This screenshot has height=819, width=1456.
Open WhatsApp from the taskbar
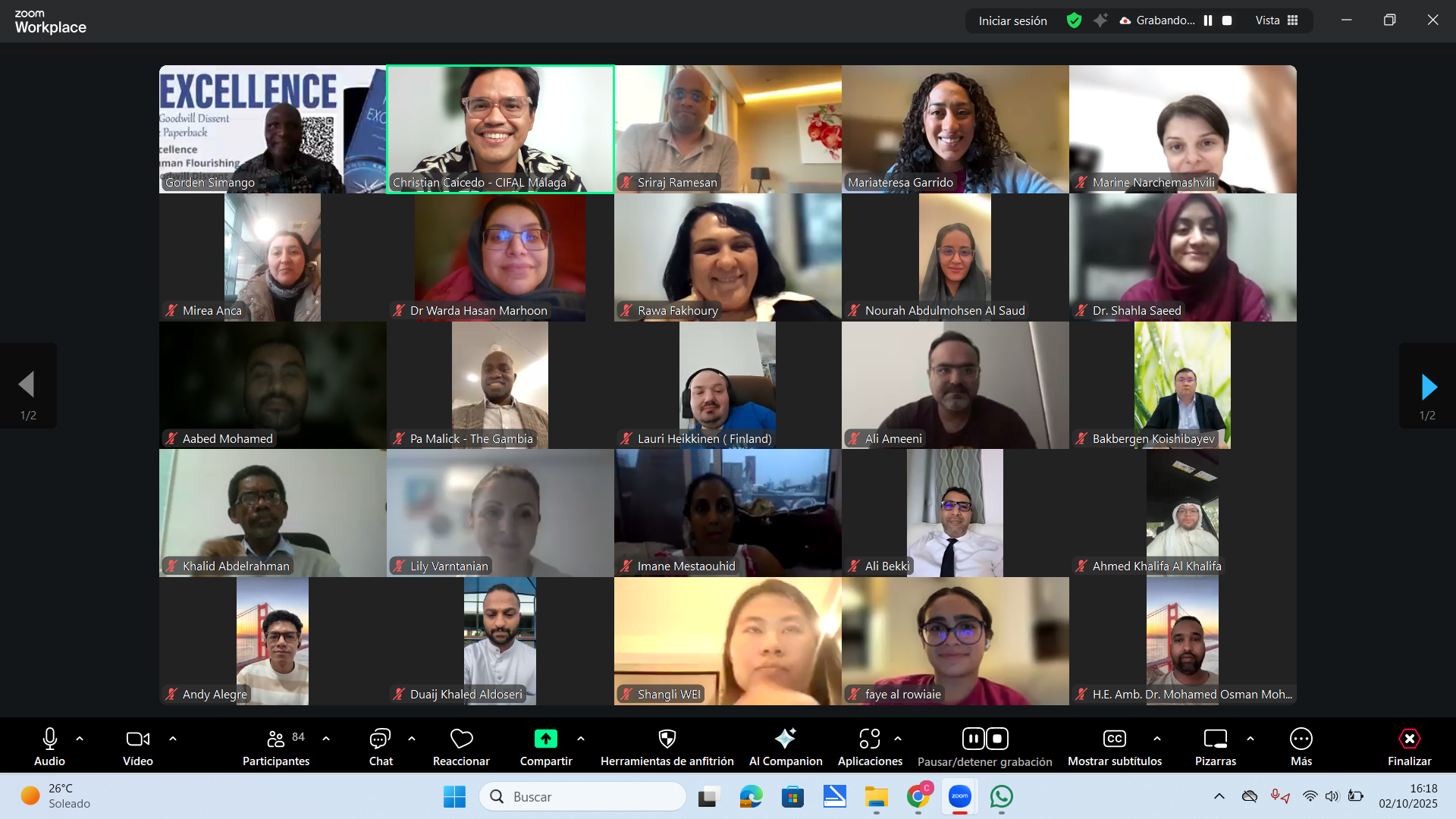tap(1001, 796)
